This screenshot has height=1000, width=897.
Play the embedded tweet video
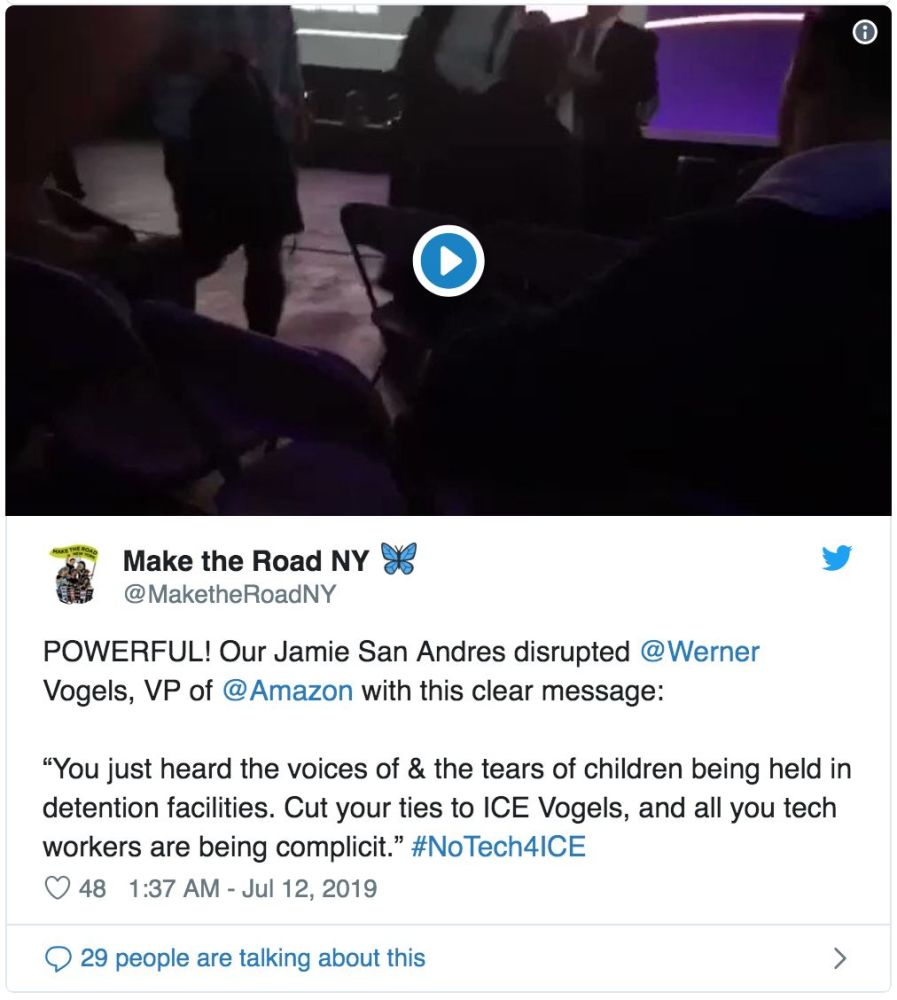(448, 261)
